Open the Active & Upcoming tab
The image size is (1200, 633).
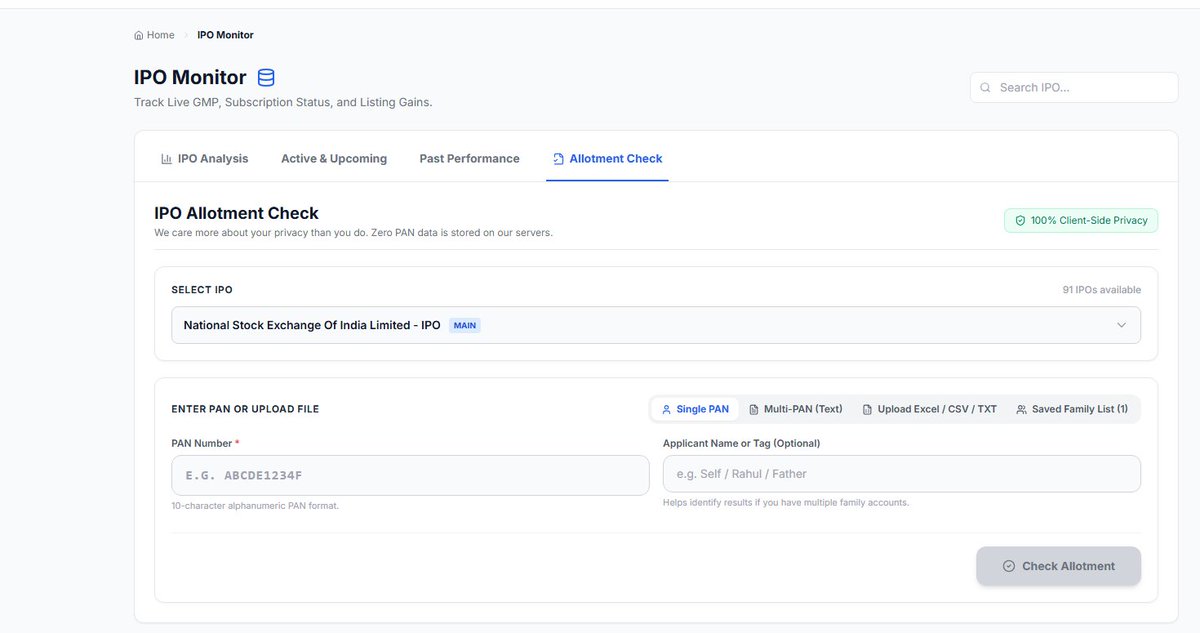coord(334,159)
